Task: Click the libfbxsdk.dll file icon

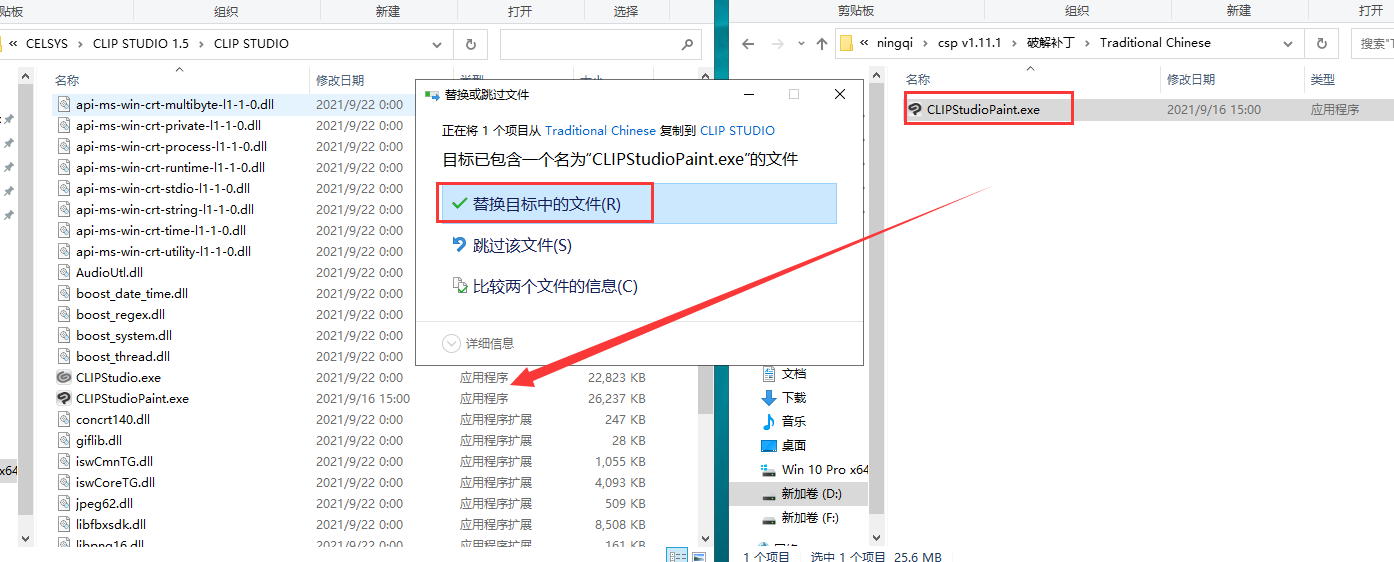Action: coord(64,524)
